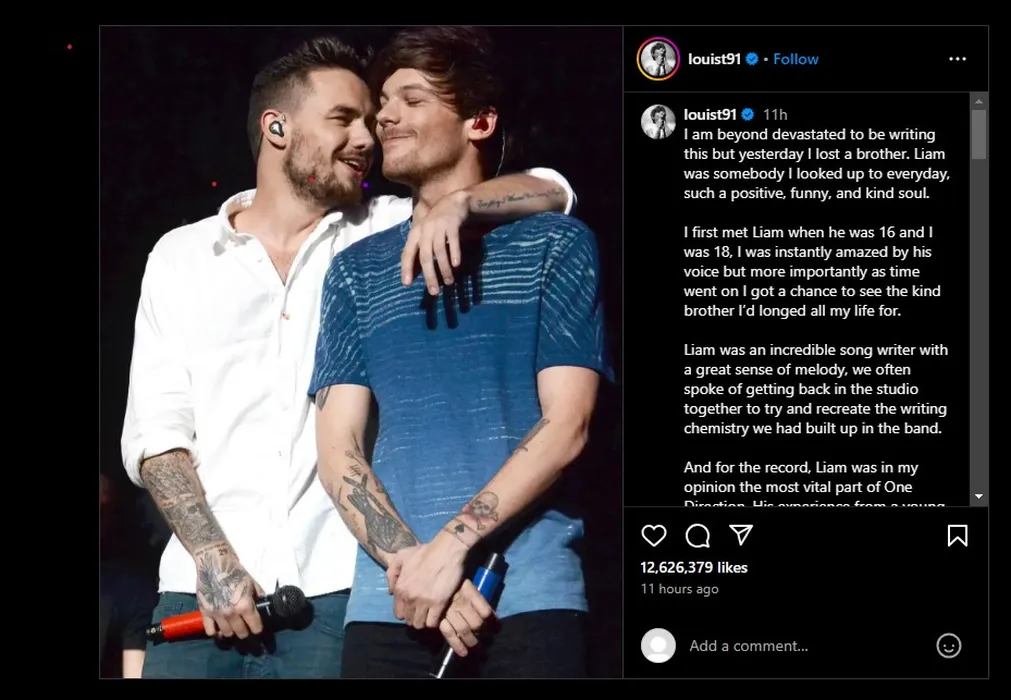Open louist91 story from header avatar
The width and height of the screenshot is (1011, 700).
coord(658,59)
